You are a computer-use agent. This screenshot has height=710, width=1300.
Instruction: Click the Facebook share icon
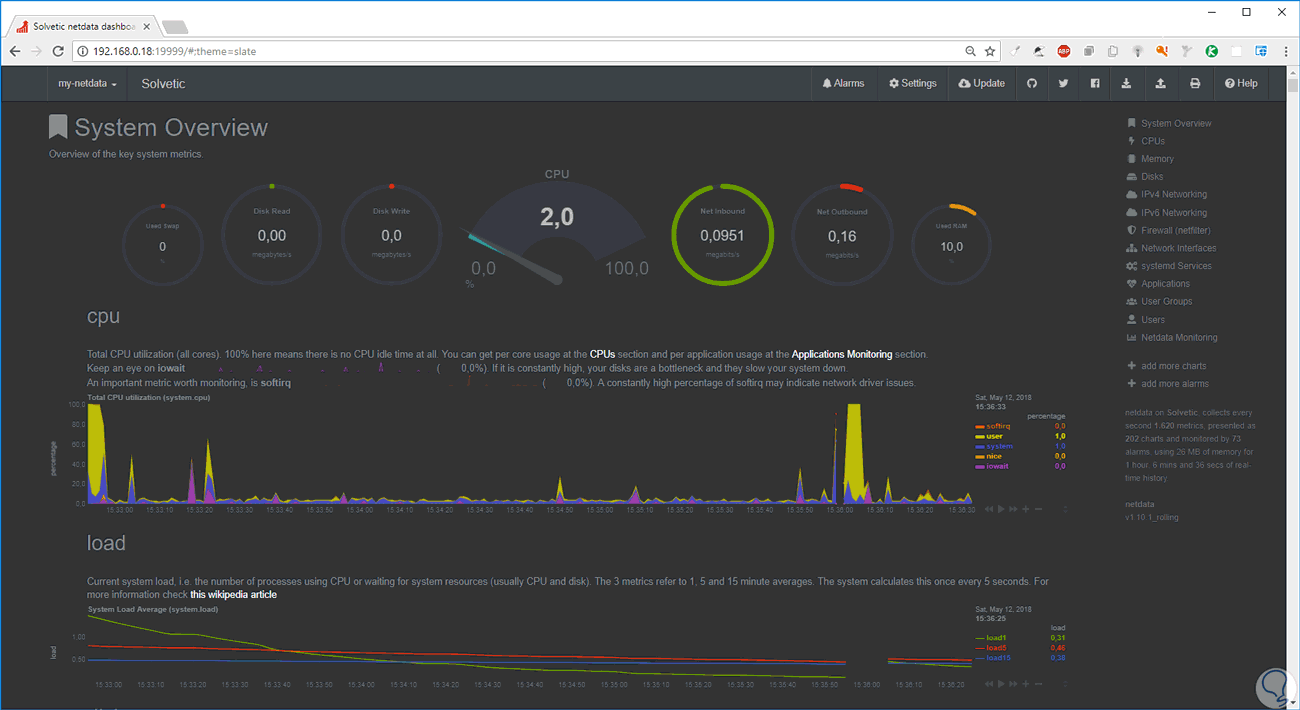[x=1095, y=84]
